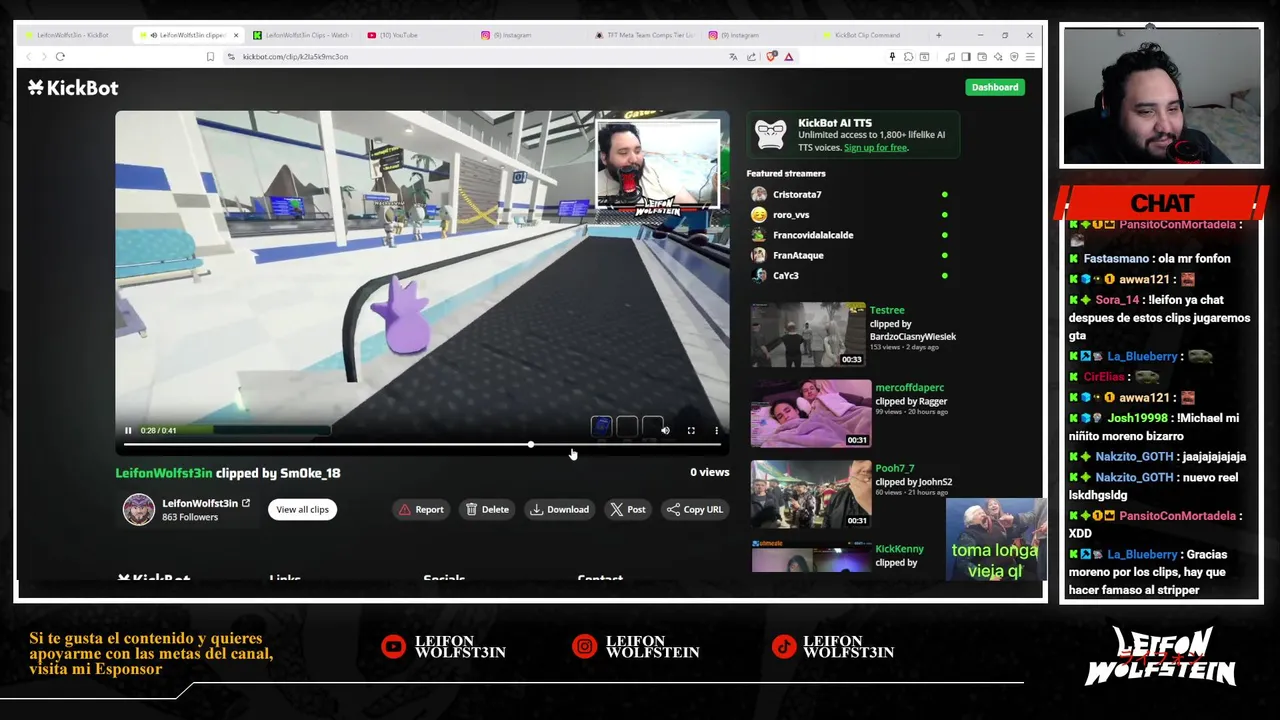Open featured streamer Cristorata7
The width and height of the screenshot is (1280, 720).
tap(796, 194)
